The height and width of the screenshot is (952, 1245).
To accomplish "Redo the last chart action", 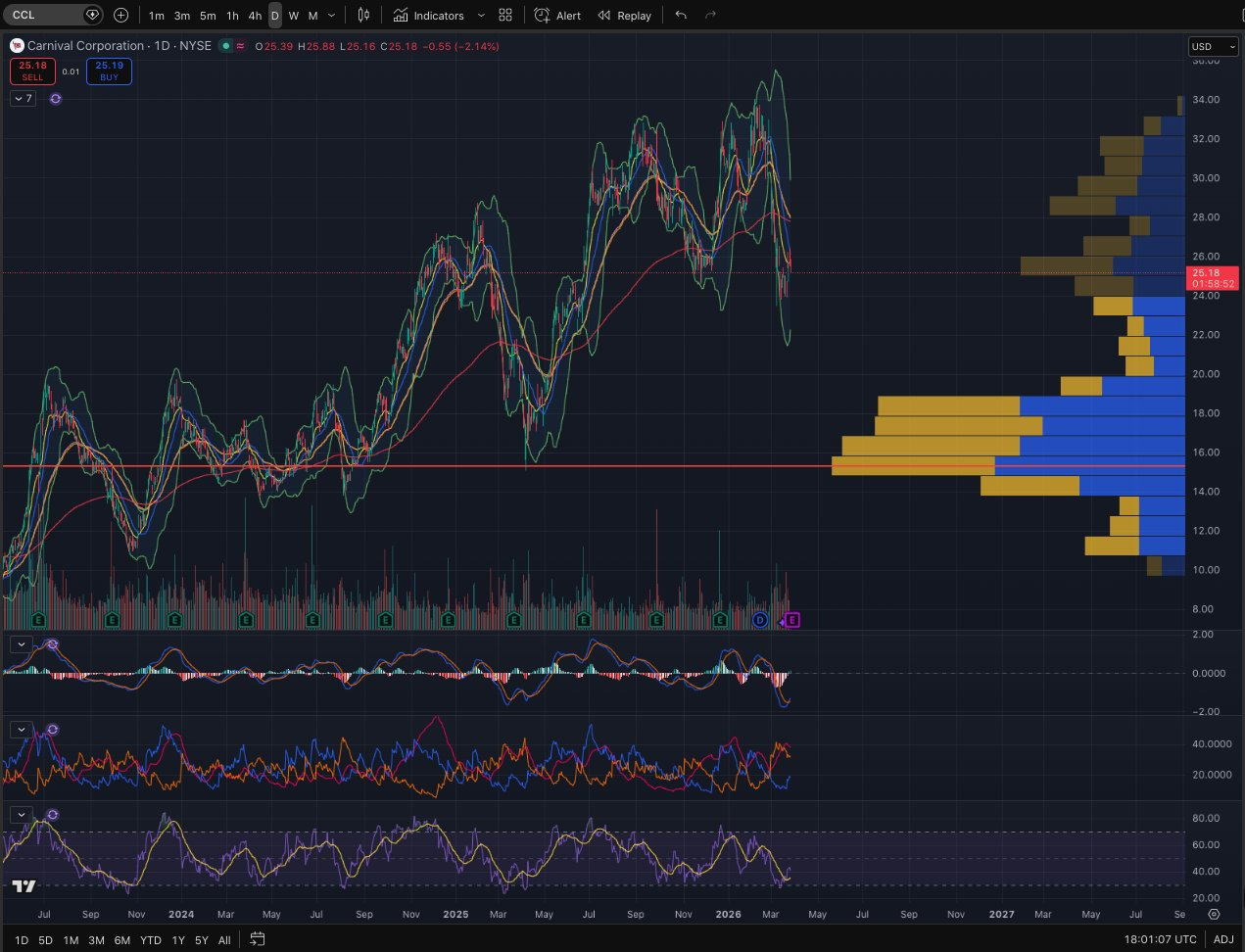I will [x=711, y=15].
